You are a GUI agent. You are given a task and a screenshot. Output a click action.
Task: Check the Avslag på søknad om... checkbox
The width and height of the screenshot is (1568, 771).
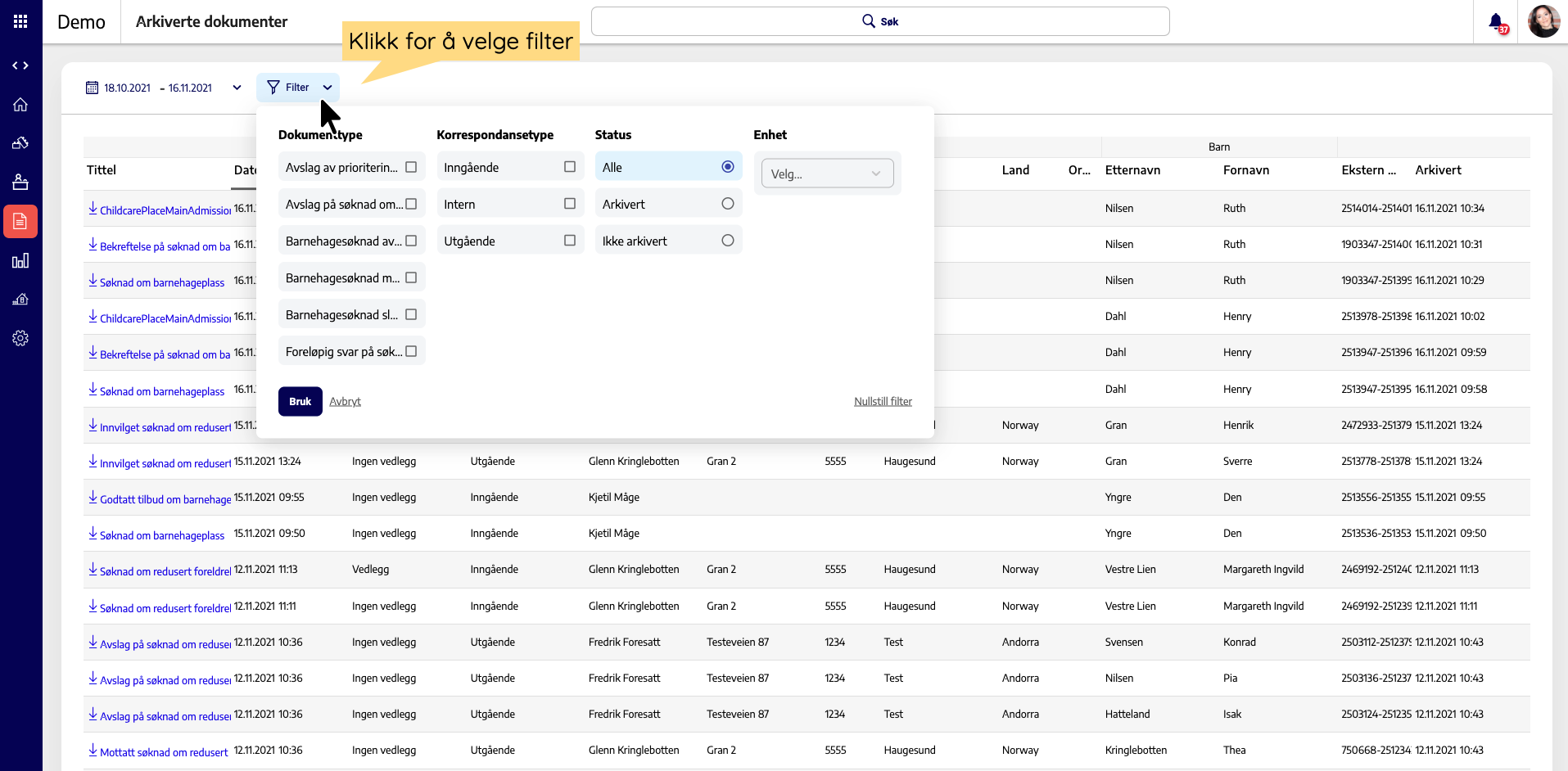[x=411, y=204]
